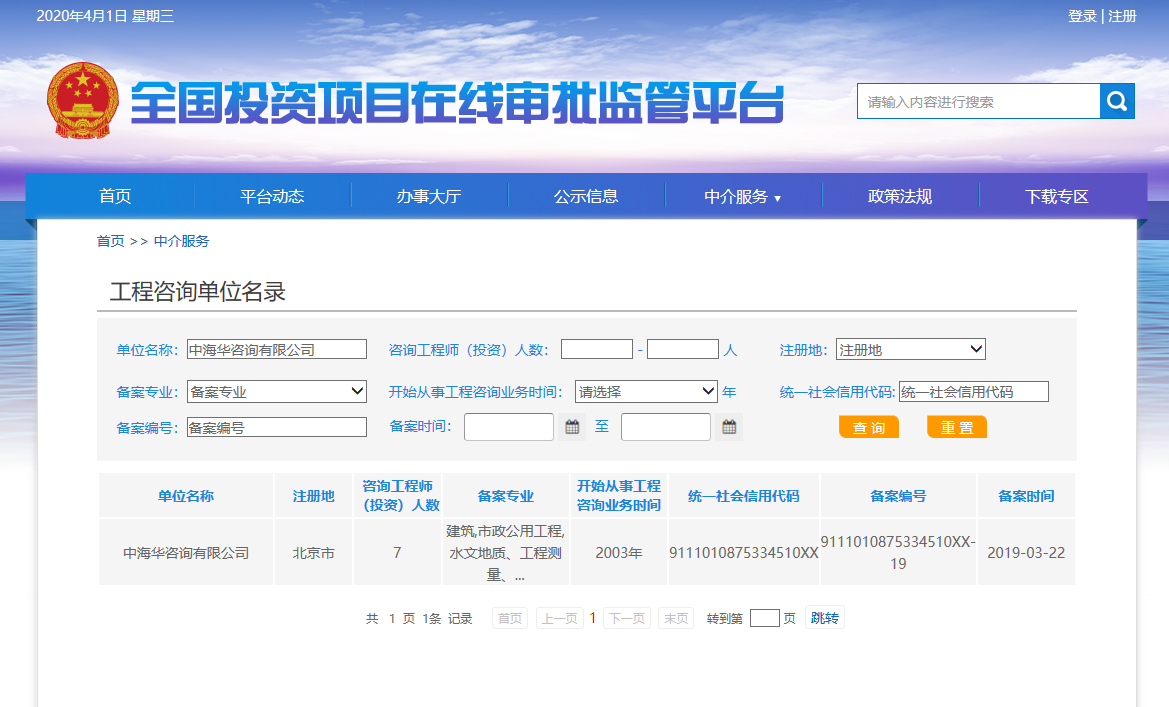The height and width of the screenshot is (707, 1169).
Task: Go to the 办事大厅 navigation tab
Action: point(428,197)
